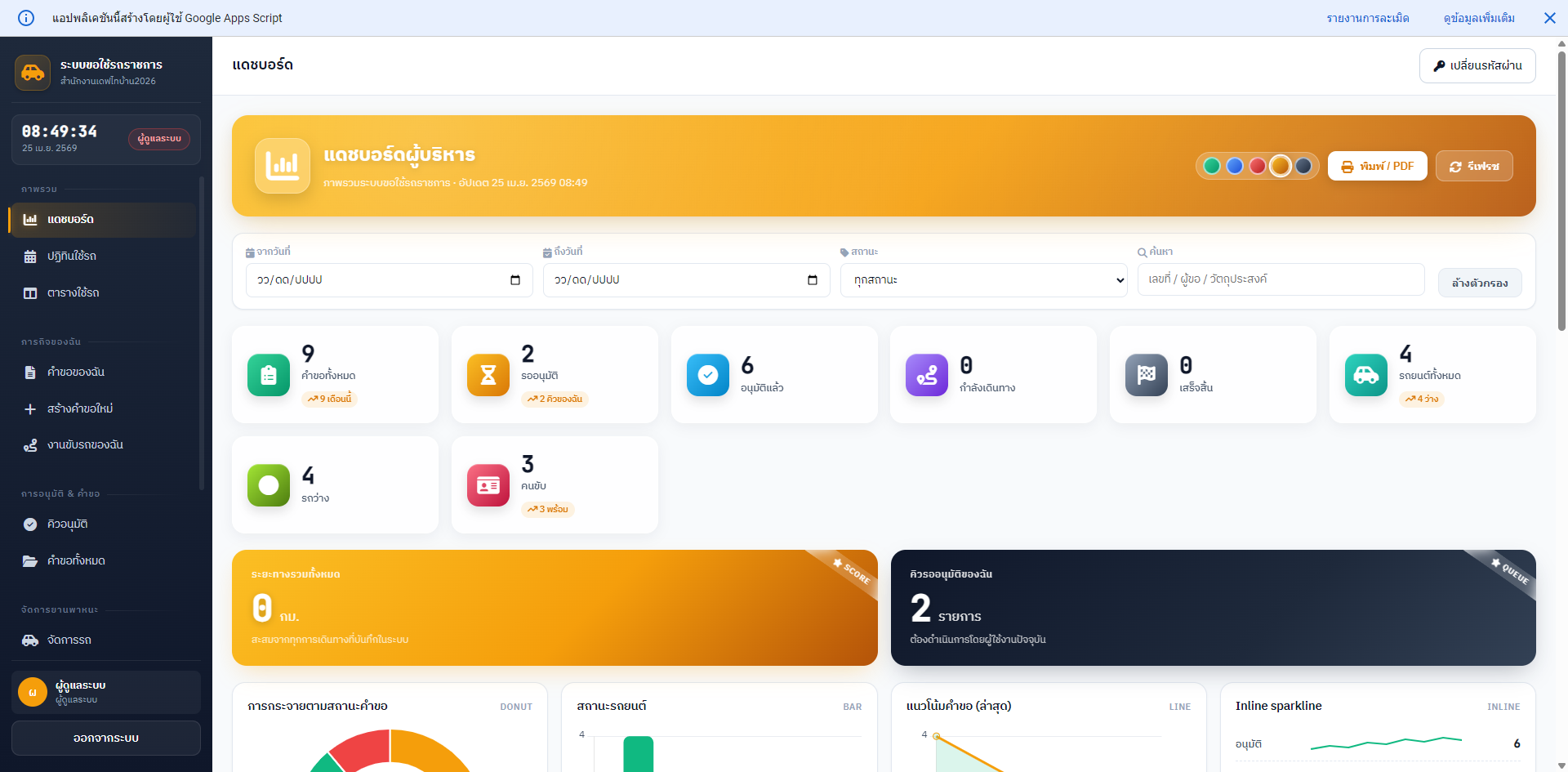Click the dashboard chart icon in header banner
The height and width of the screenshot is (772, 1568).
(x=283, y=166)
